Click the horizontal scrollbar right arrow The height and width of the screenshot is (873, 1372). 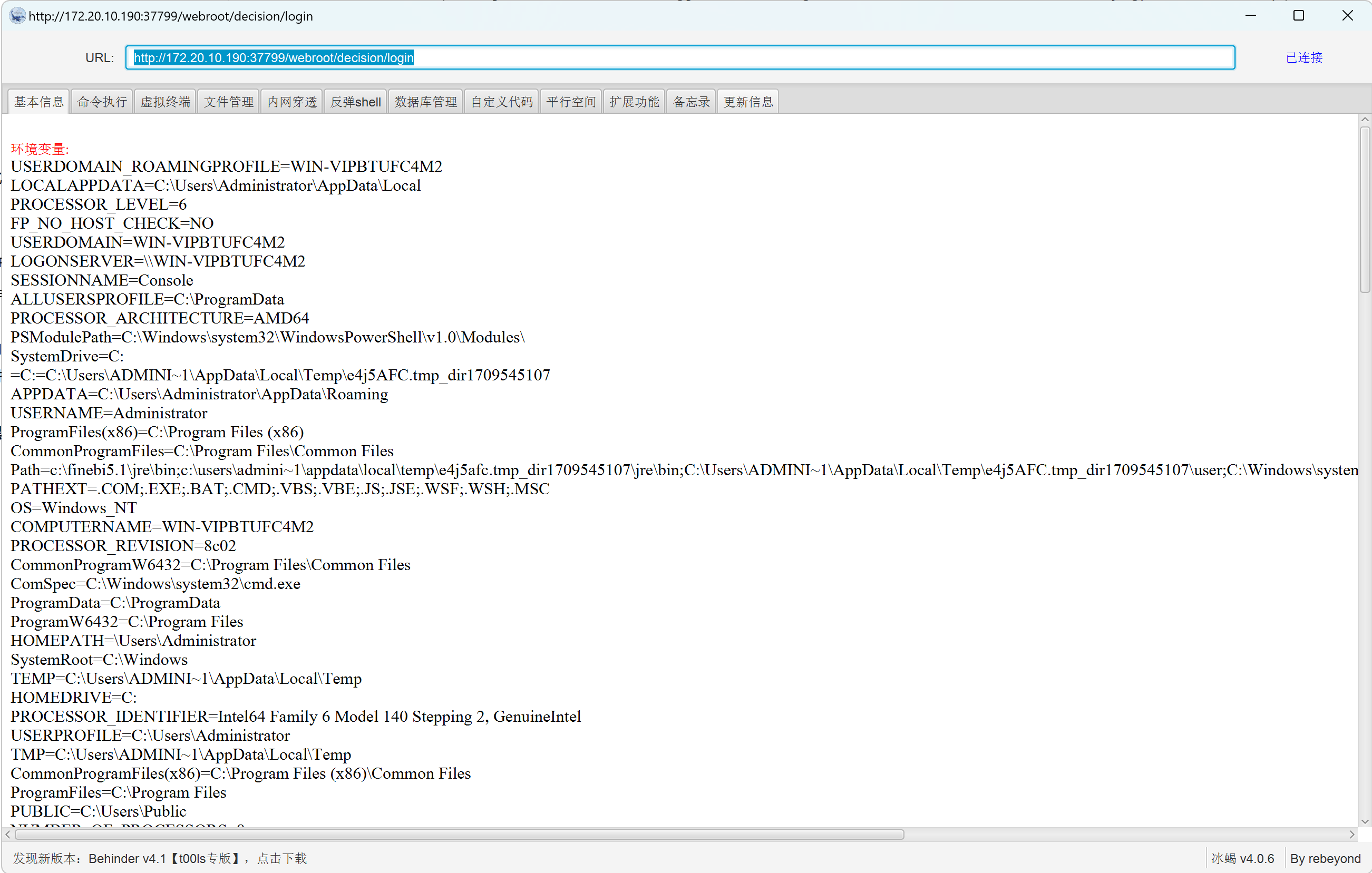[1351, 834]
